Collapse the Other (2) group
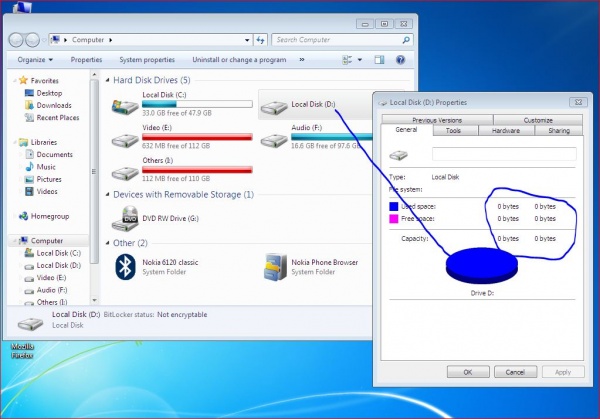 (x=108, y=243)
